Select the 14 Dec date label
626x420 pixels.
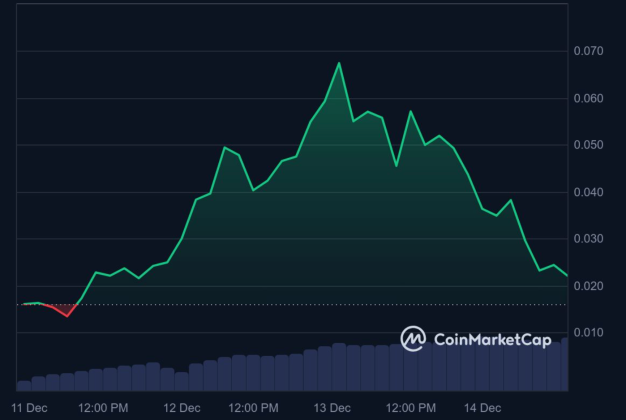482,408
